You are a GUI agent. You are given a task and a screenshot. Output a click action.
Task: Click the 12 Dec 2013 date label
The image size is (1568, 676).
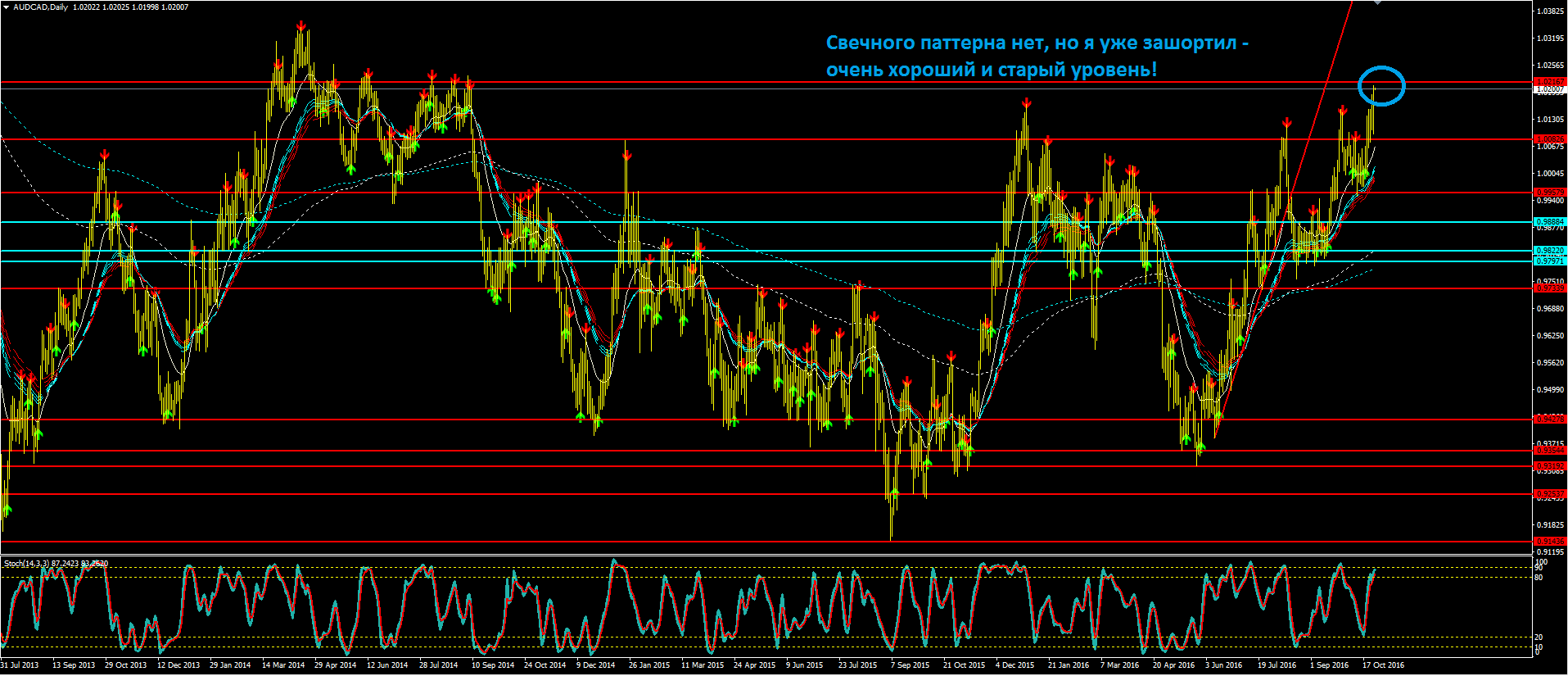[178, 665]
